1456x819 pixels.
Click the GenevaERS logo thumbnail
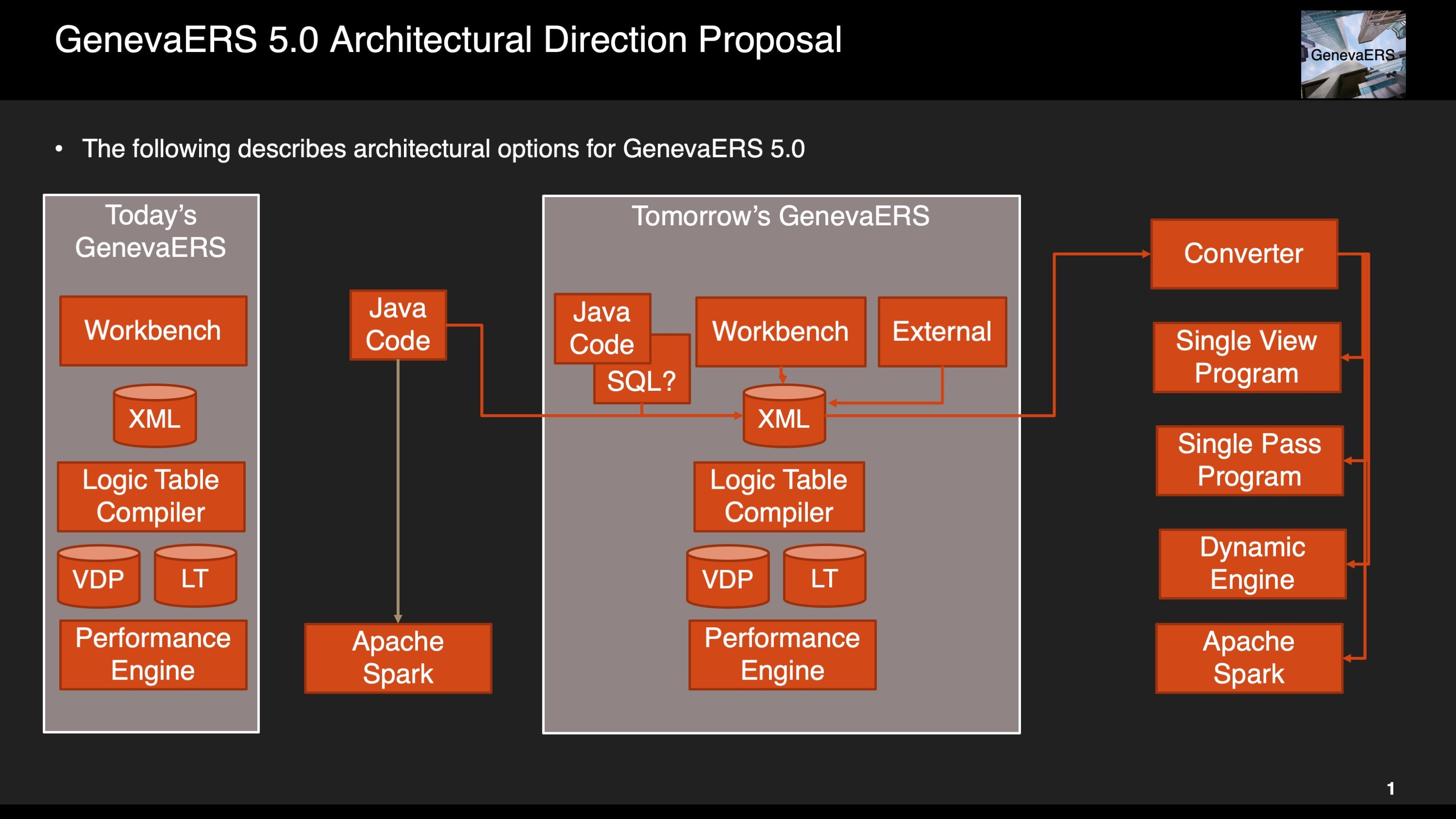pos(1353,54)
